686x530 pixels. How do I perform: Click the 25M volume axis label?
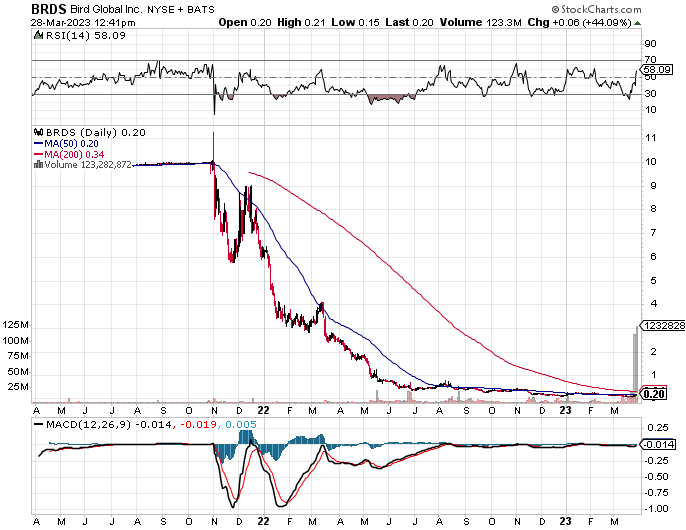18,387
